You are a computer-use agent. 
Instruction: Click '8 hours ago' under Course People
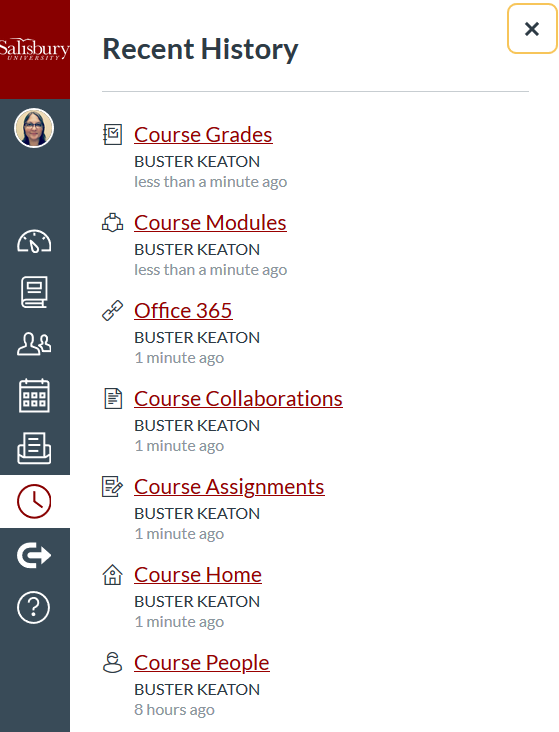pyautogui.click(x=175, y=710)
